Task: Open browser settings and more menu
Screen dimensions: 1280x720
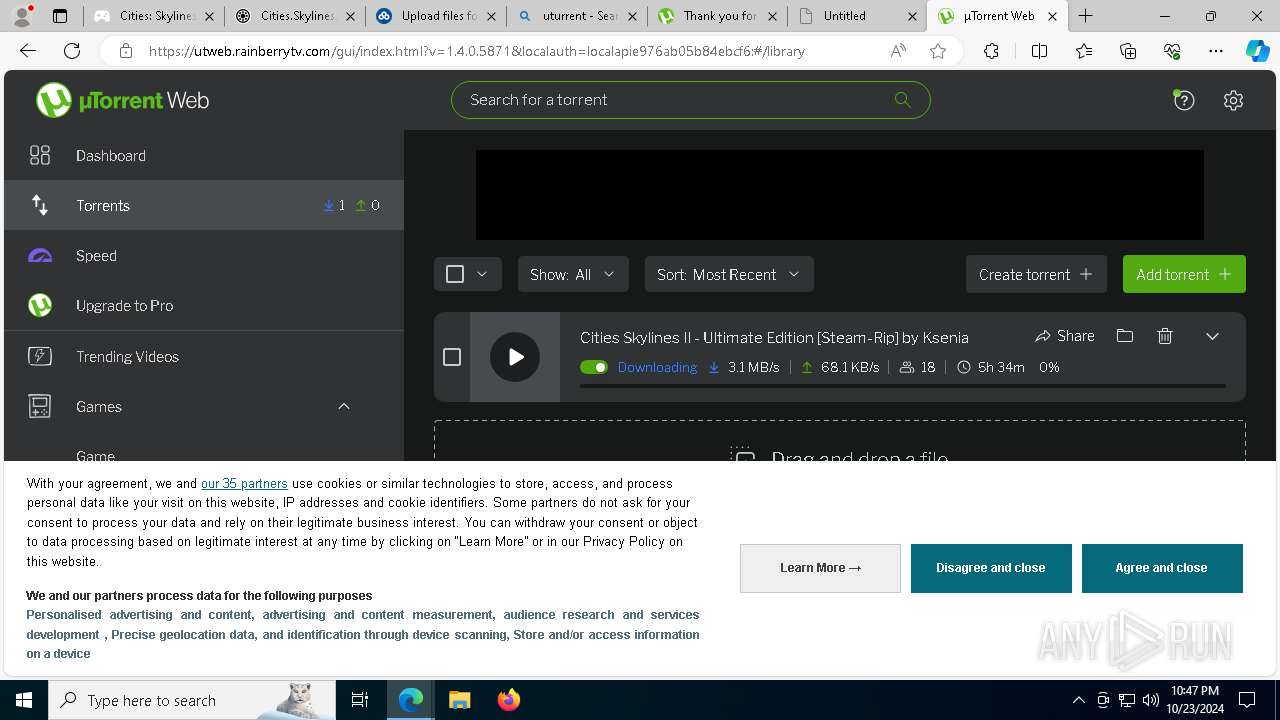Action: (x=1216, y=51)
